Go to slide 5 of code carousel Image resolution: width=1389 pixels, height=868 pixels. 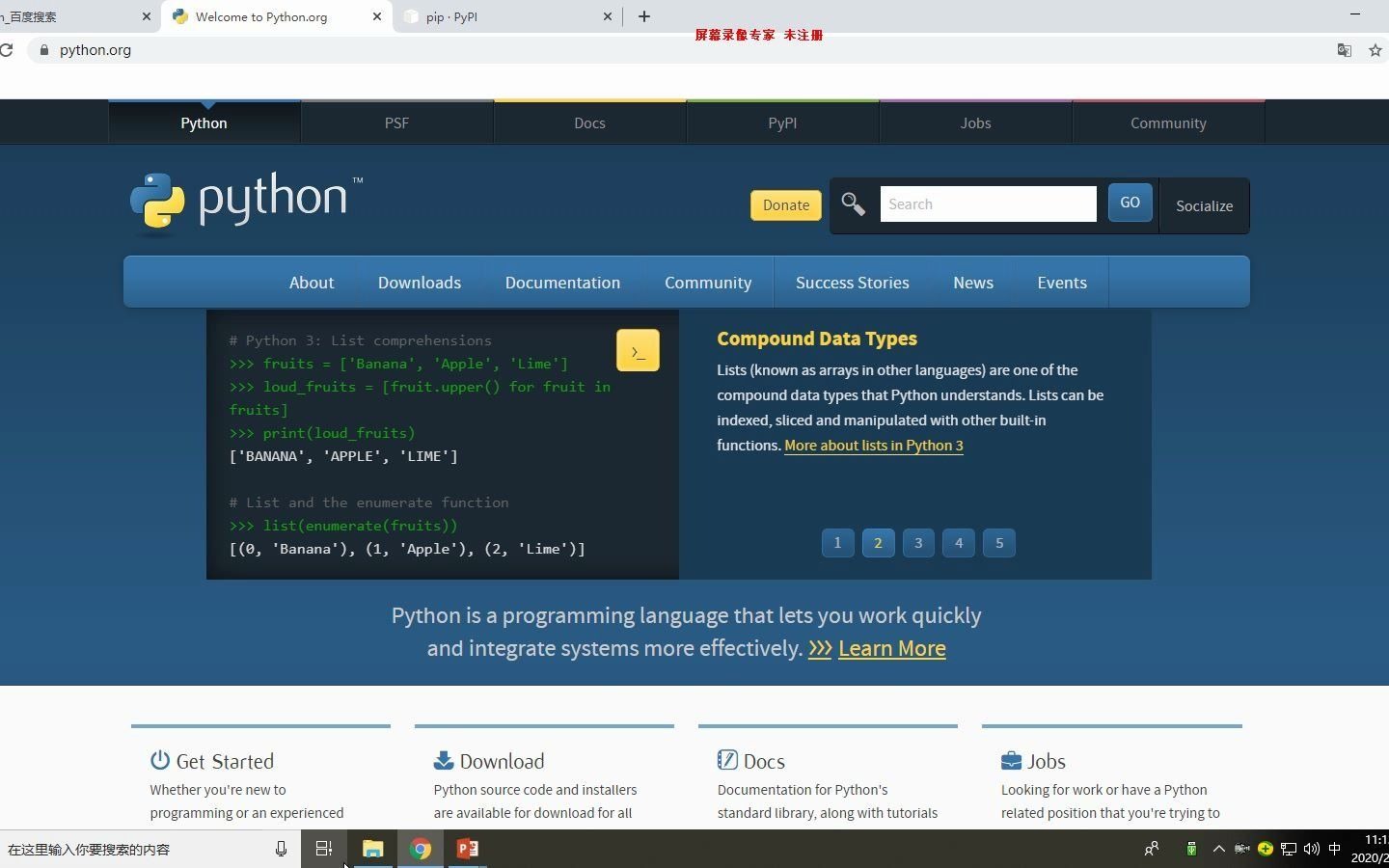tap(999, 543)
